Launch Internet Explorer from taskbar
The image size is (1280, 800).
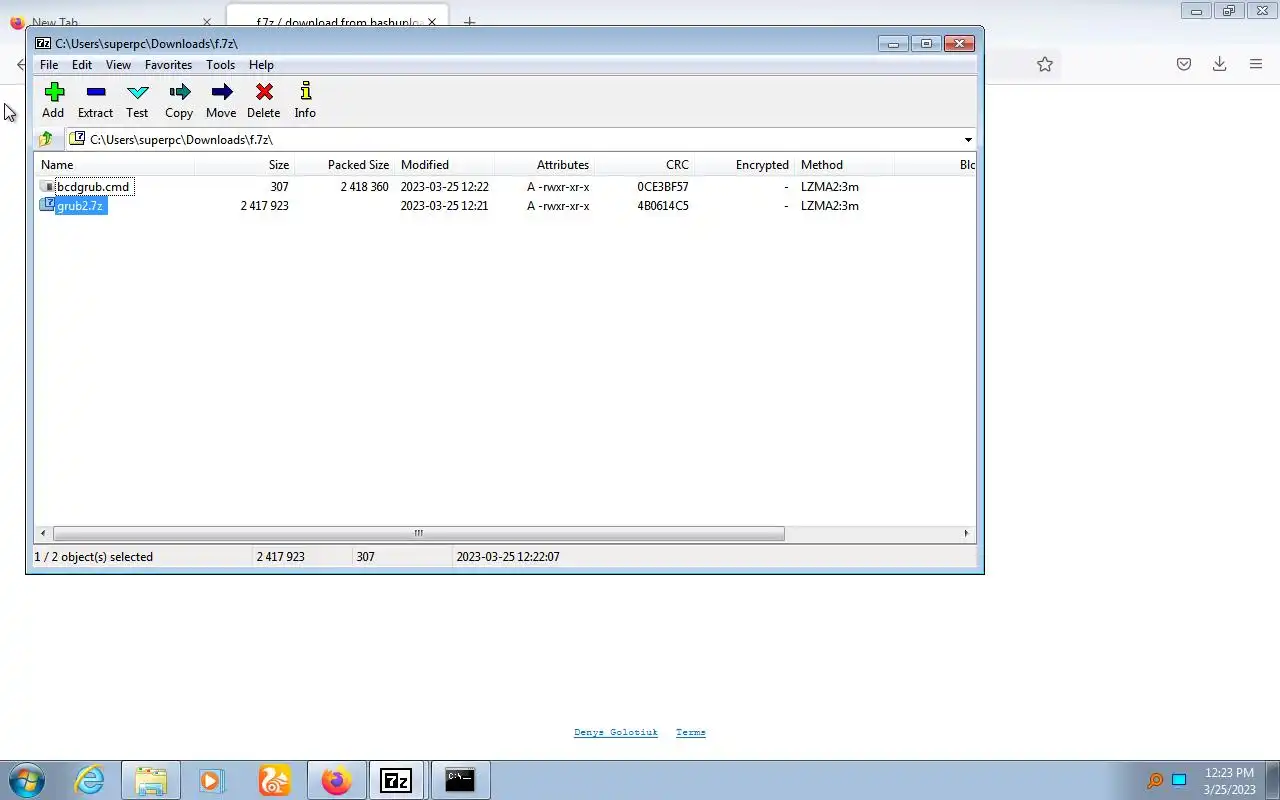click(90, 780)
